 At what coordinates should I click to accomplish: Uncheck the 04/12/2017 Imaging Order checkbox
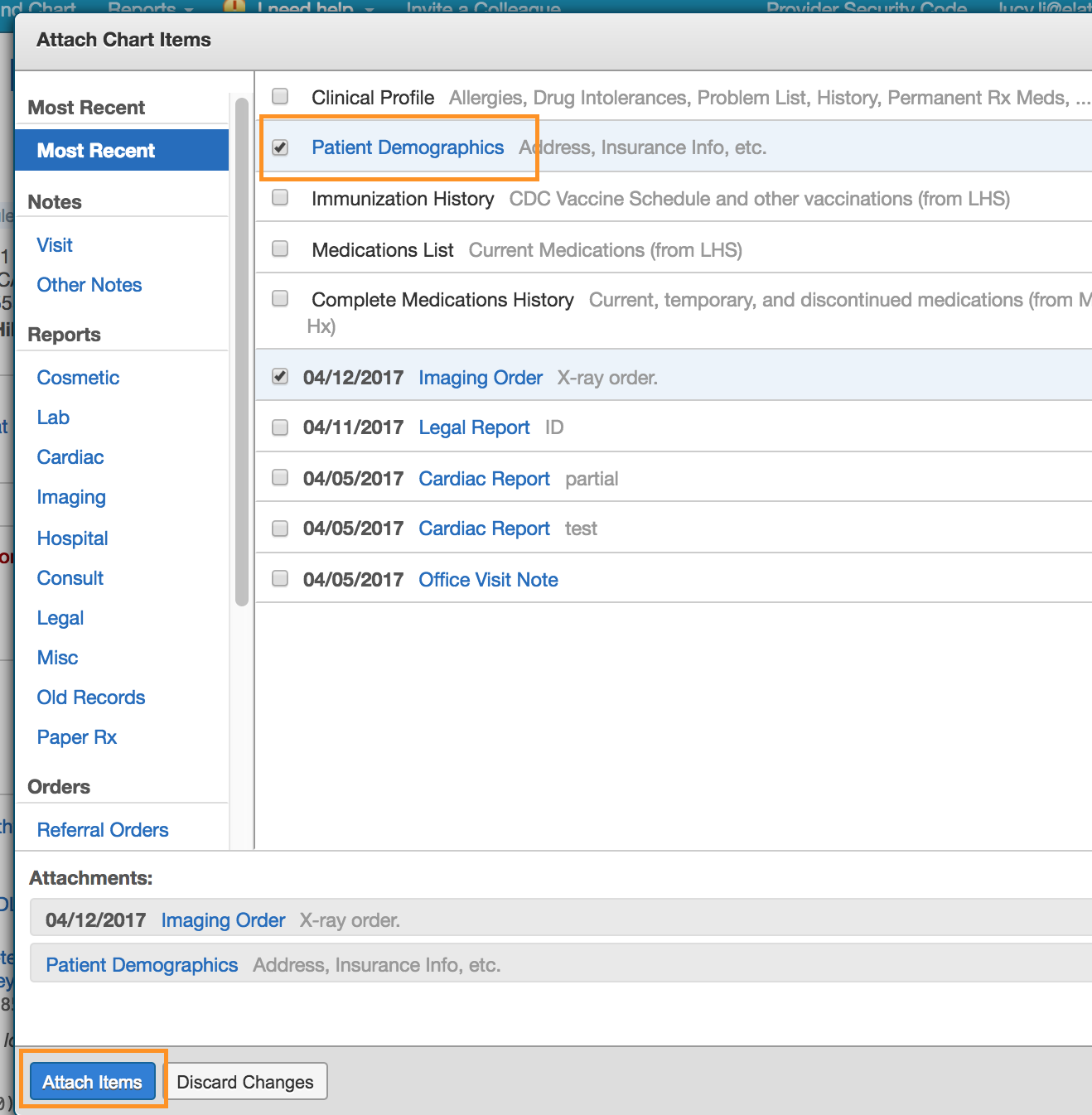pyautogui.click(x=280, y=376)
